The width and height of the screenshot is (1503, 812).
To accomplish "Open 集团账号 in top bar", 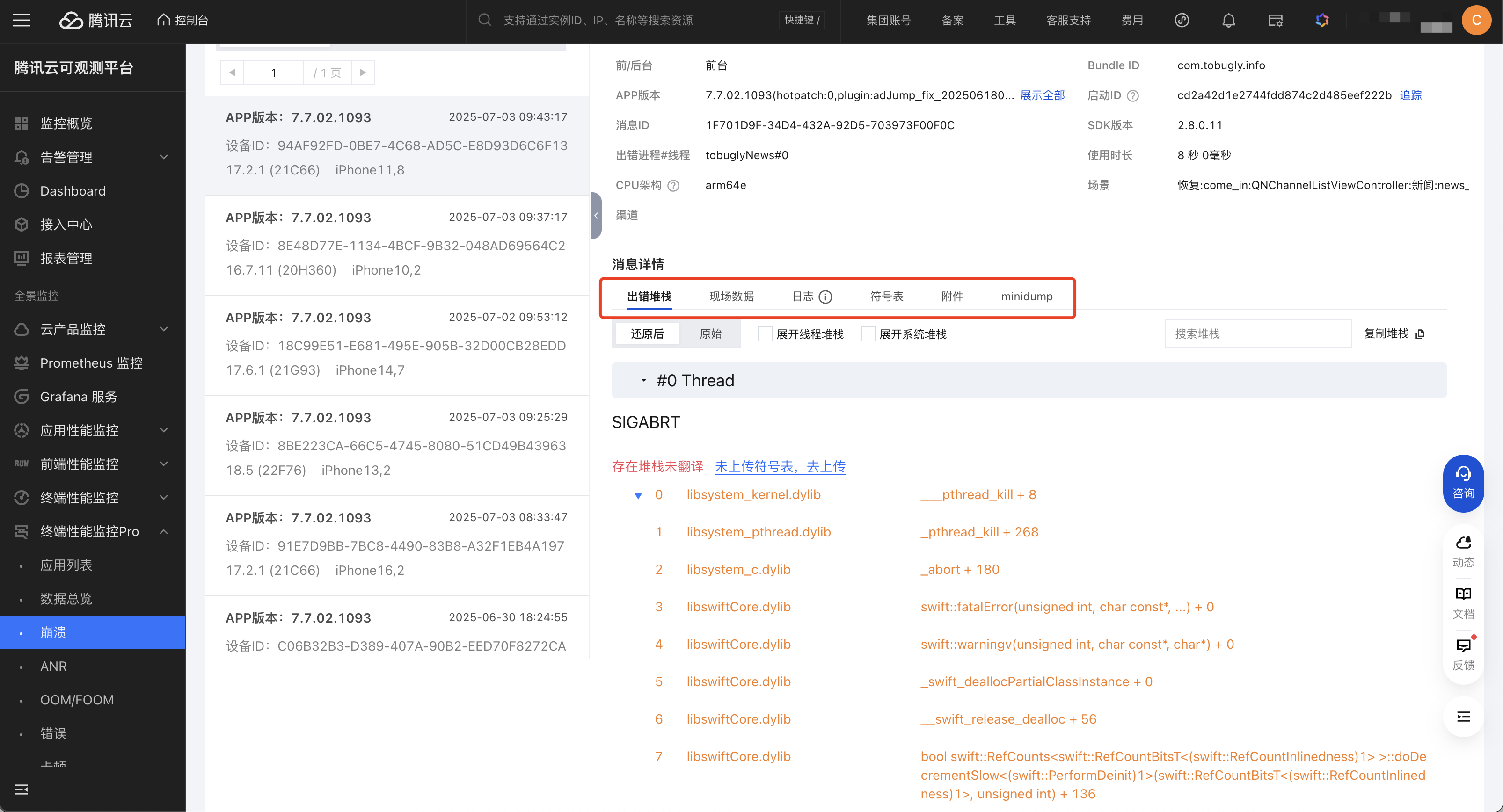I will (x=888, y=21).
